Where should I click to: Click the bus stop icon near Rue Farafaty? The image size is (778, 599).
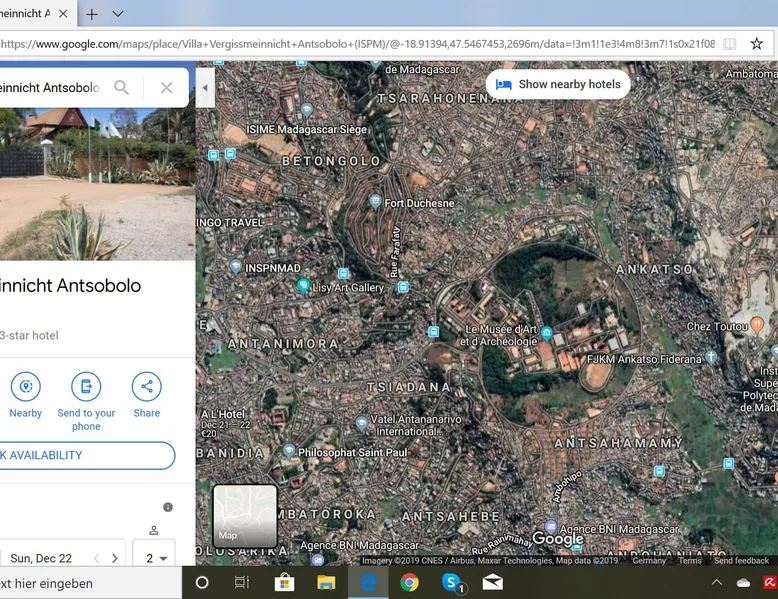pyautogui.click(x=403, y=287)
